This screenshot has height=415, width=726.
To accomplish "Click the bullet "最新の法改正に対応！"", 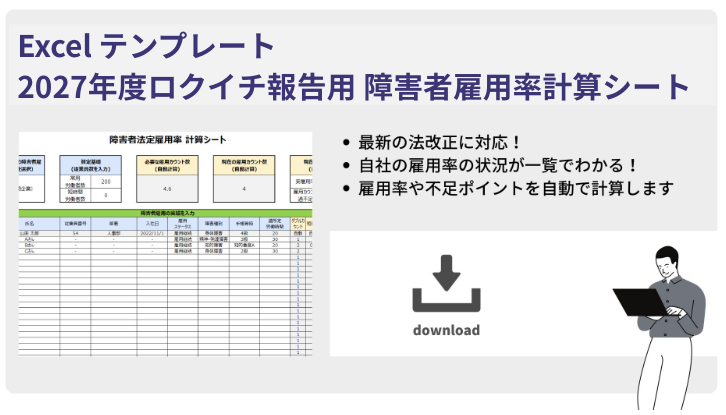I will (x=439, y=142).
